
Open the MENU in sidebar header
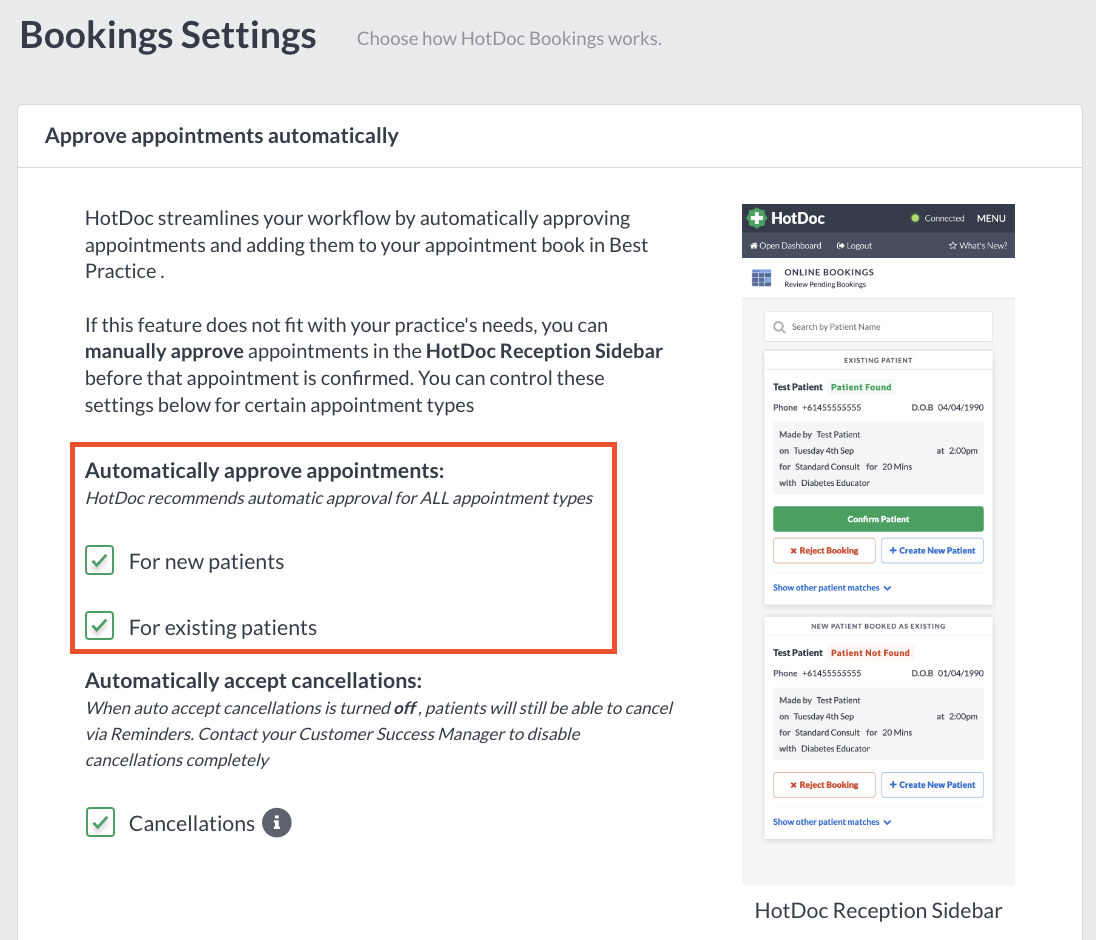[x=990, y=218]
